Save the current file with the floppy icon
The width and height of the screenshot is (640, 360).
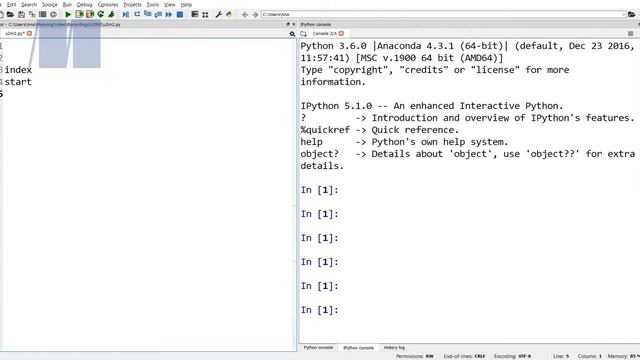[21, 14]
